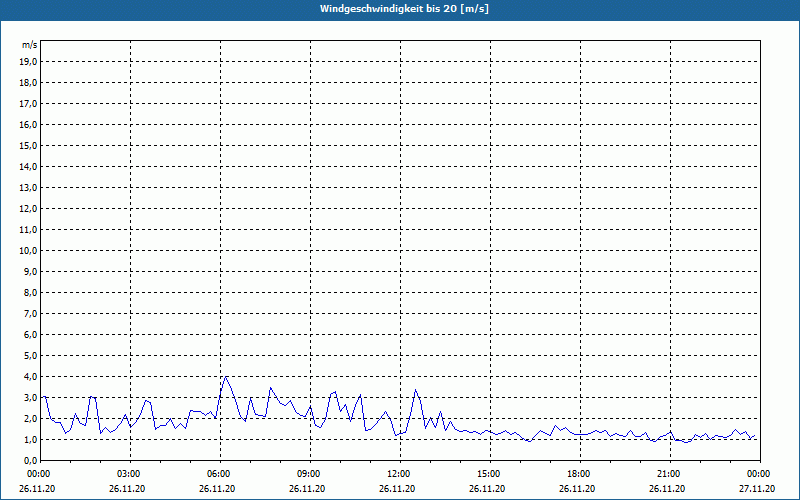Click the "26.11.20" date under 15:00

click(487, 489)
